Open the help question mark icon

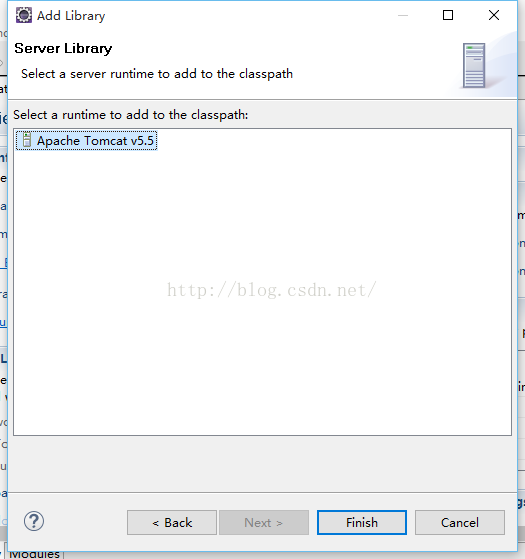(34, 521)
